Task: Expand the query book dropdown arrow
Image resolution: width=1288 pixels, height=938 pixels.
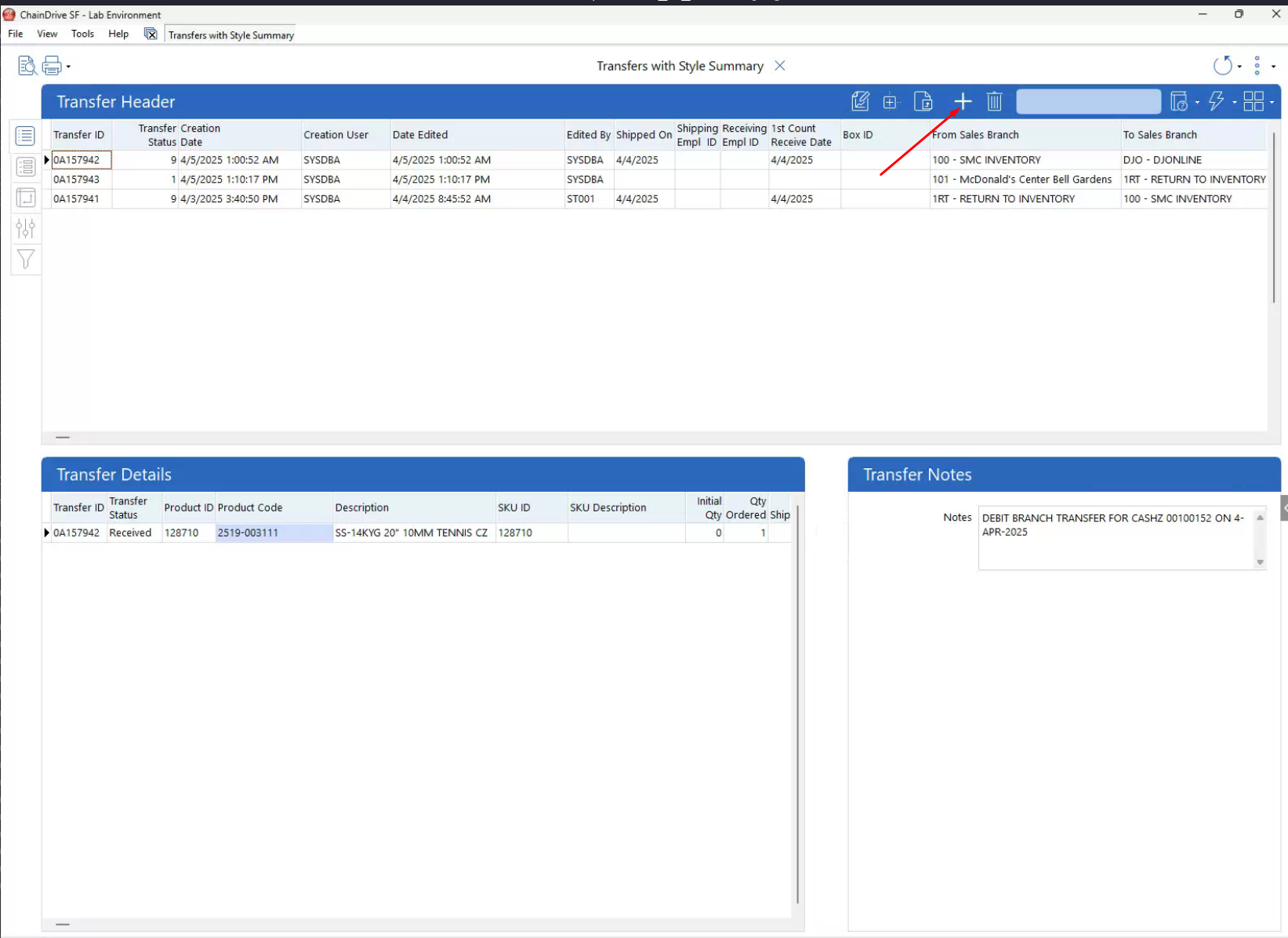Action: (1197, 102)
